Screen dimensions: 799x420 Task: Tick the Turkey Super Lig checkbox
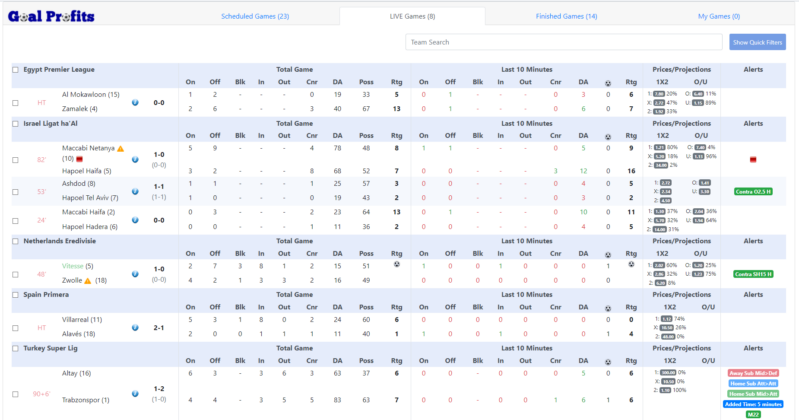click(15, 349)
